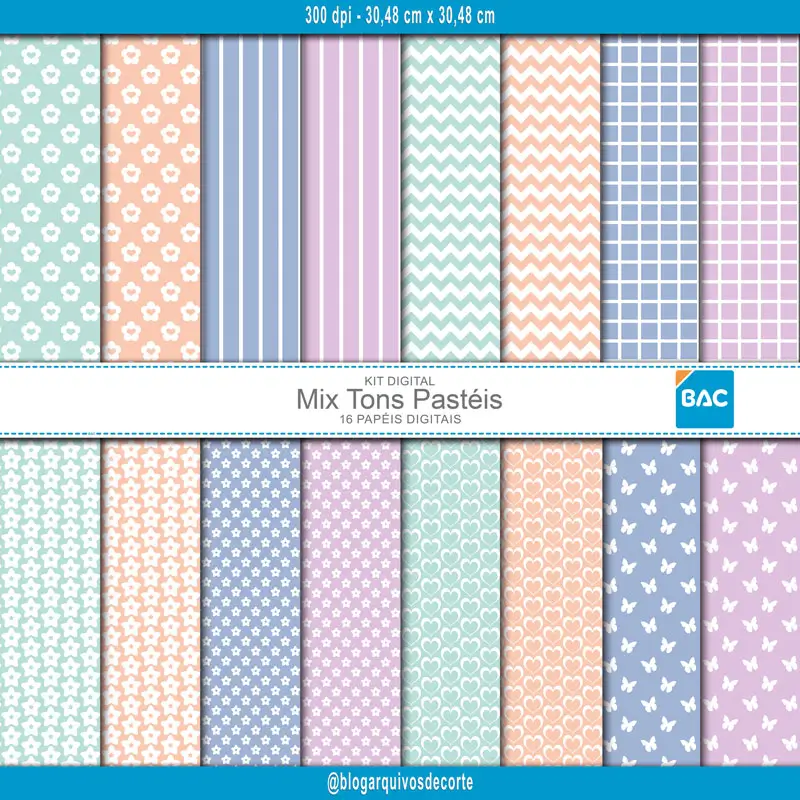Pick the mint green chevron paper

451,198
